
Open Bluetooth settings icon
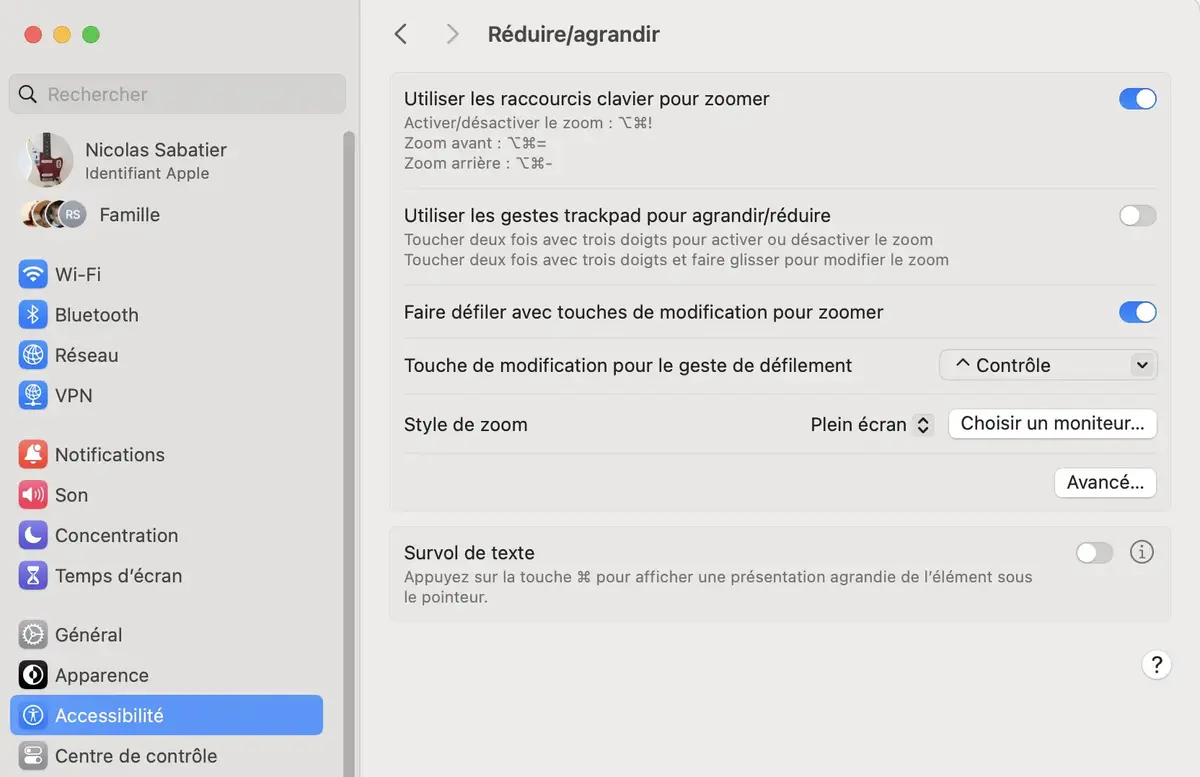[x=33, y=315]
